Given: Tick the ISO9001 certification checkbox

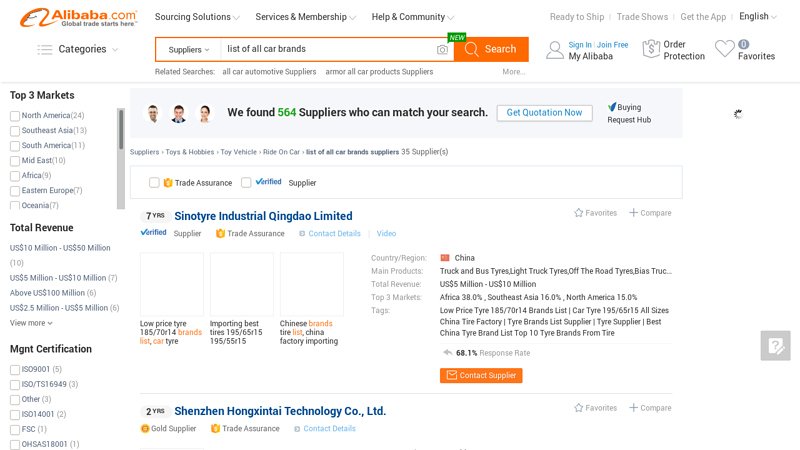Looking at the screenshot, I should coord(15,370).
